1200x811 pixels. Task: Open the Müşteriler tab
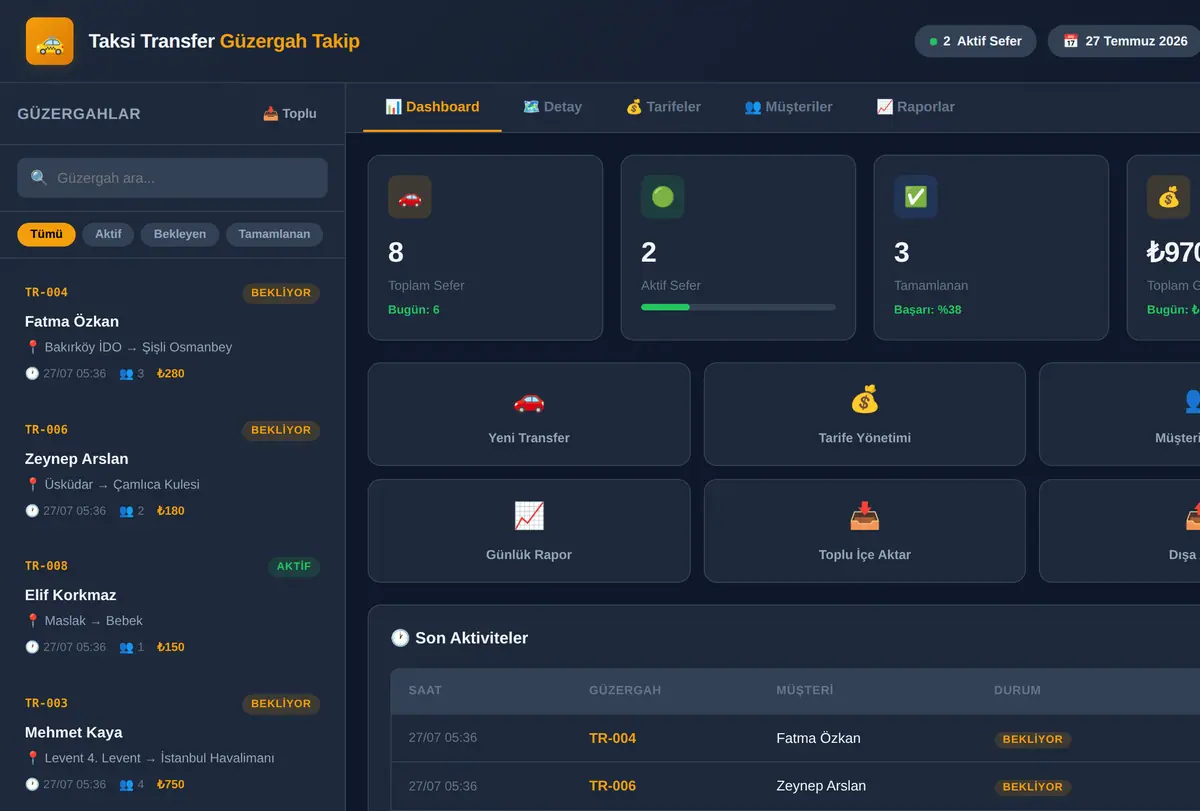pos(788,107)
